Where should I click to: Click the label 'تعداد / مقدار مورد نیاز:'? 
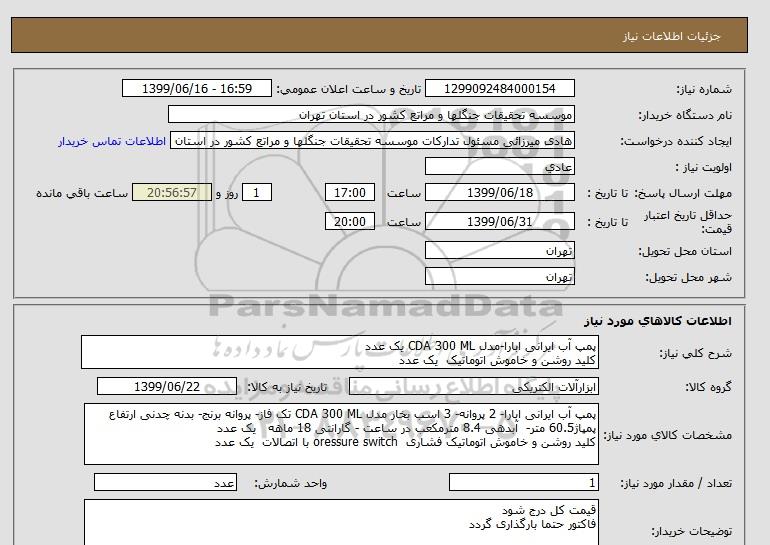click(x=676, y=484)
